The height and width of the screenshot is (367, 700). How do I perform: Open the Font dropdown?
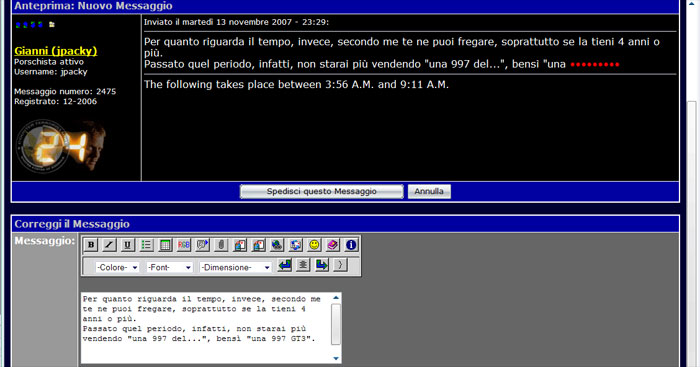pos(169,267)
